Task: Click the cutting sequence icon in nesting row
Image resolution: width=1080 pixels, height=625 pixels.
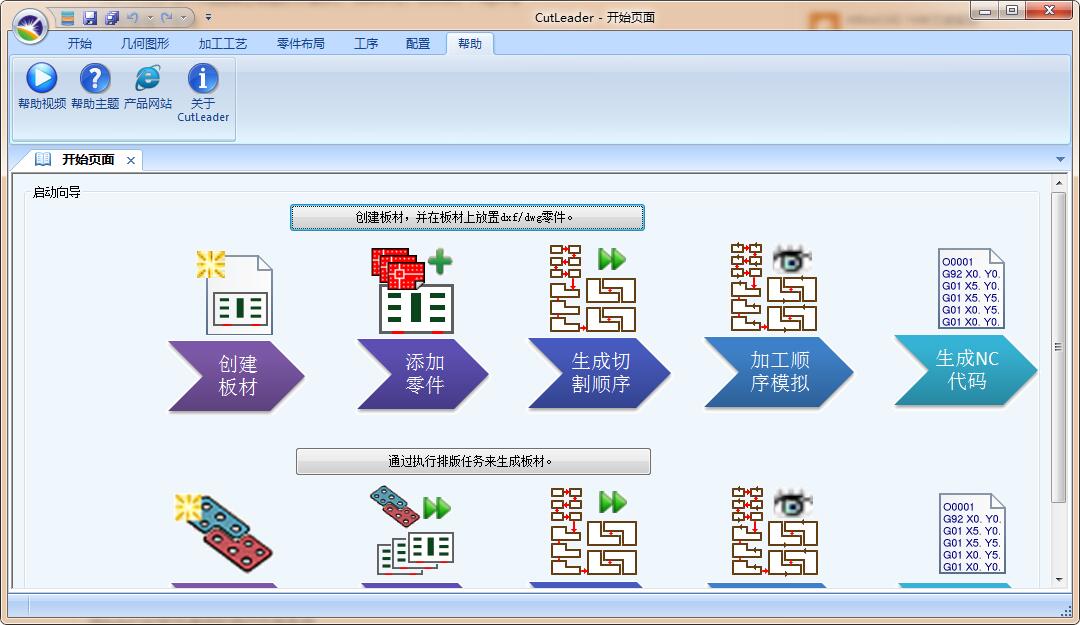Action: 594,531
